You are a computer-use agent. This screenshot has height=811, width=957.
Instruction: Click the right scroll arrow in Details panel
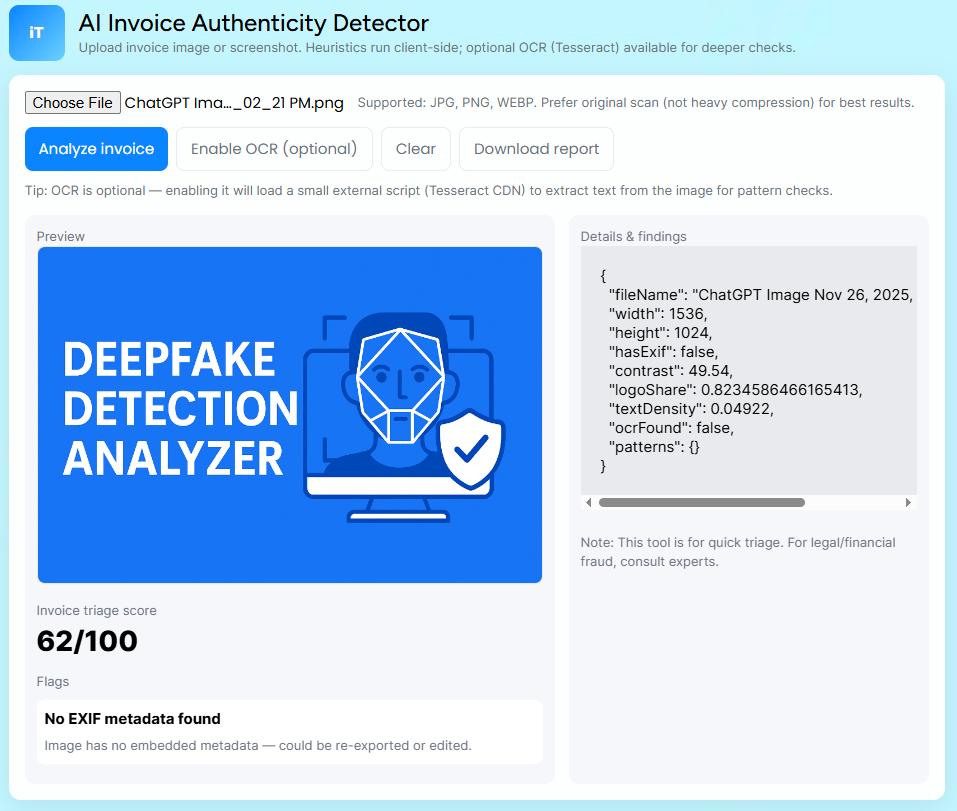coord(908,502)
